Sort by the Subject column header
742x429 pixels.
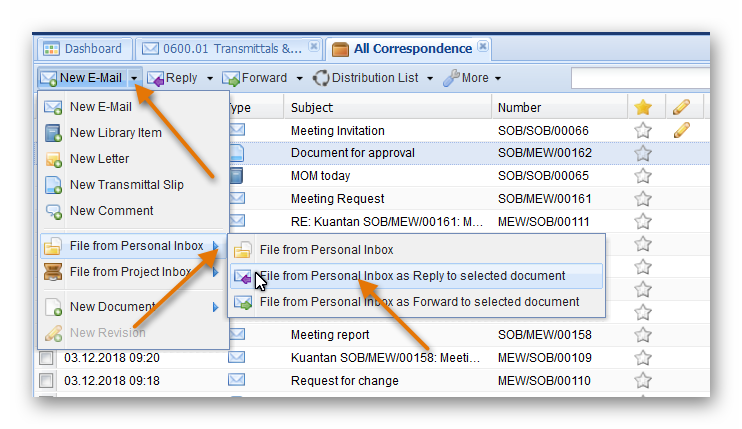pos(312,107)
